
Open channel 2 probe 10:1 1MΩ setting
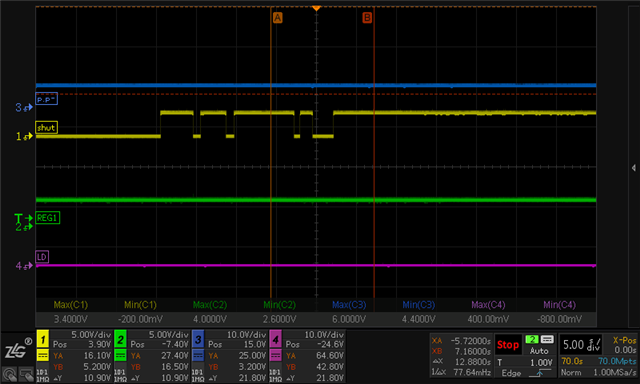coord(120,375)
